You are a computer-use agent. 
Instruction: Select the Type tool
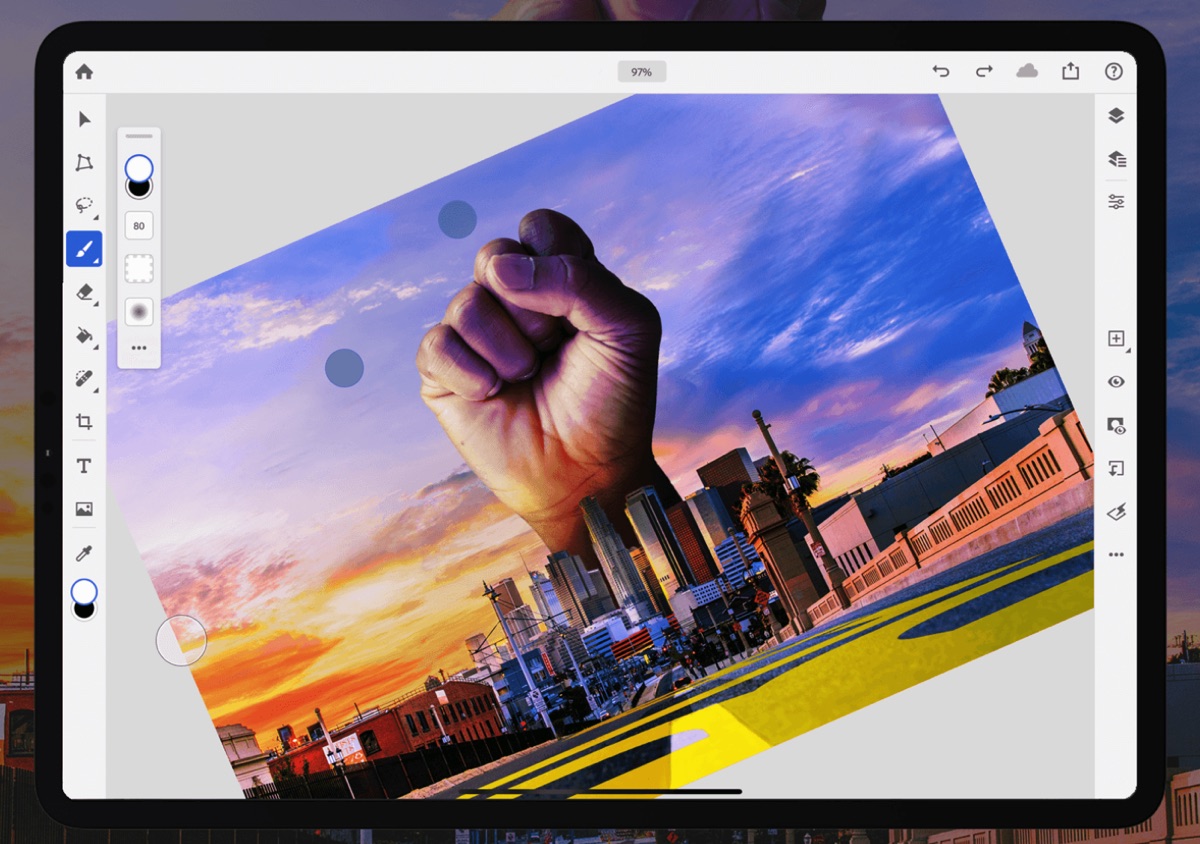pyautogui.click(x=84, y=466)
